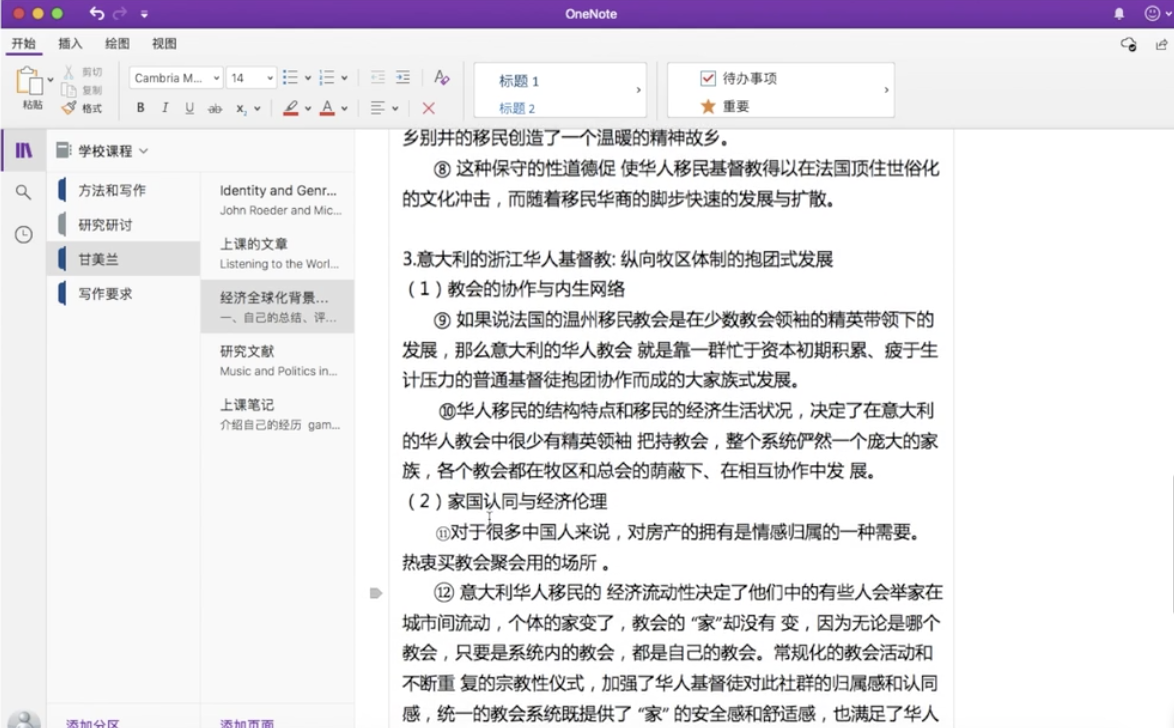Open the highlighter pen tool
Image resolution: width=1174 pixels, height=728 pixels.
click(291, 106)
